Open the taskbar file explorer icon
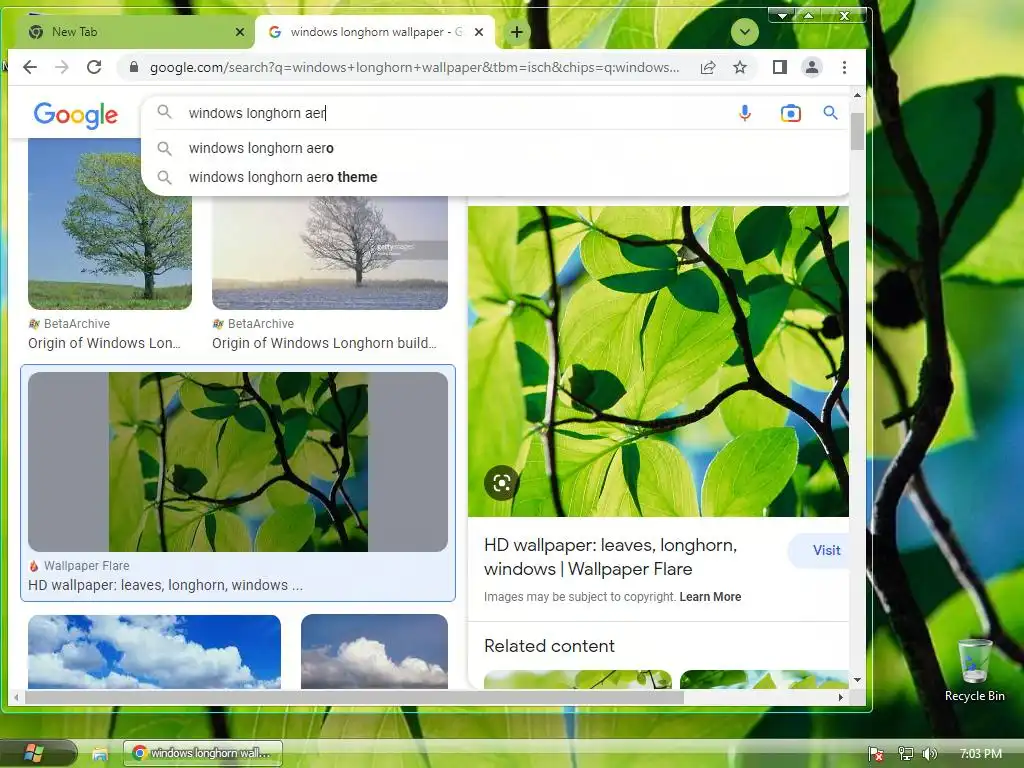Viewport: 1024px width, 768px height. [x=100, y=754]
